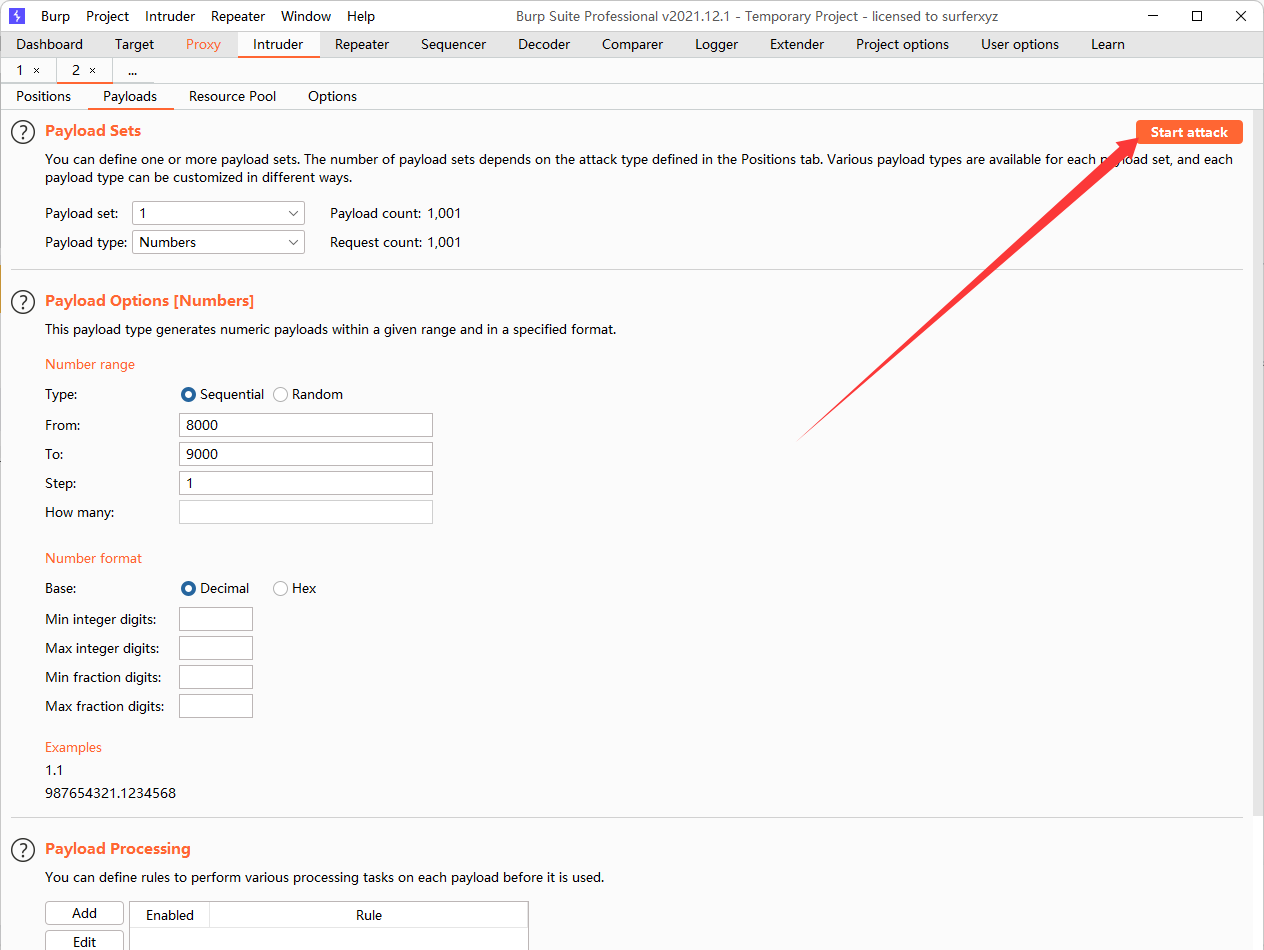This screenshot has width=1264, height=950.
Task: Close Intruder attack tab 1
Action: (x=37, y=71)
